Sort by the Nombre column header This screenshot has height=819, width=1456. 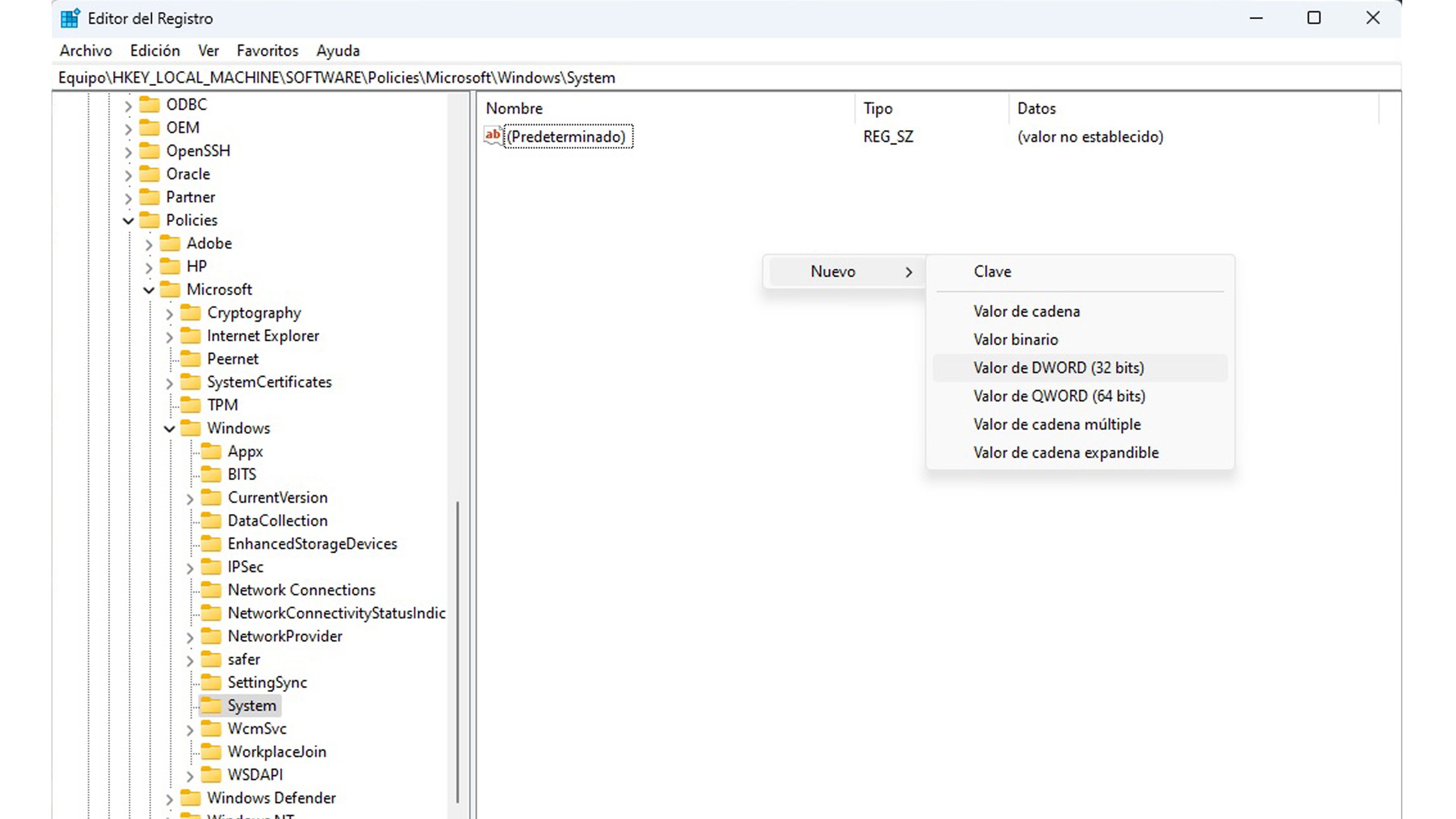[x=666, y=108]
